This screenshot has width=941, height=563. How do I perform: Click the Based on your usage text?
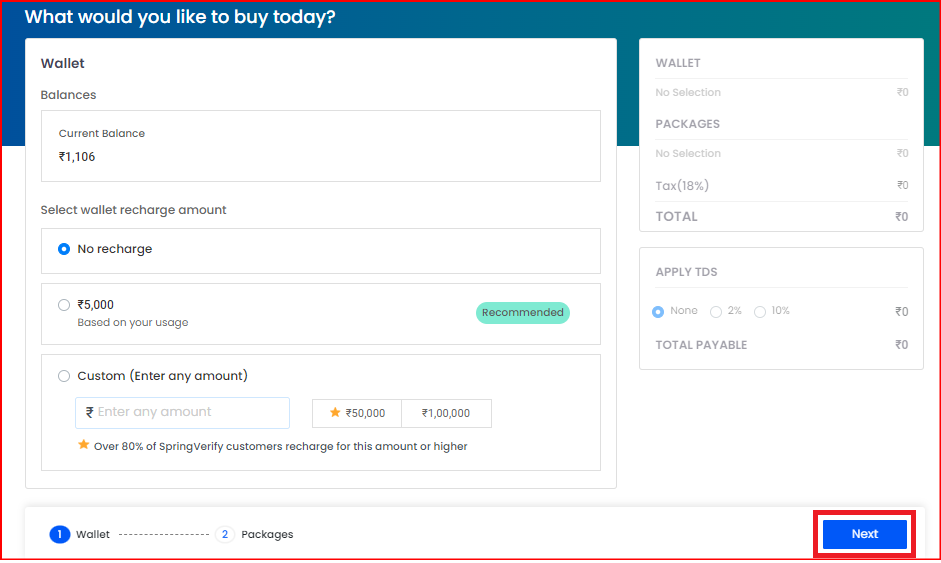click(133, 322)
